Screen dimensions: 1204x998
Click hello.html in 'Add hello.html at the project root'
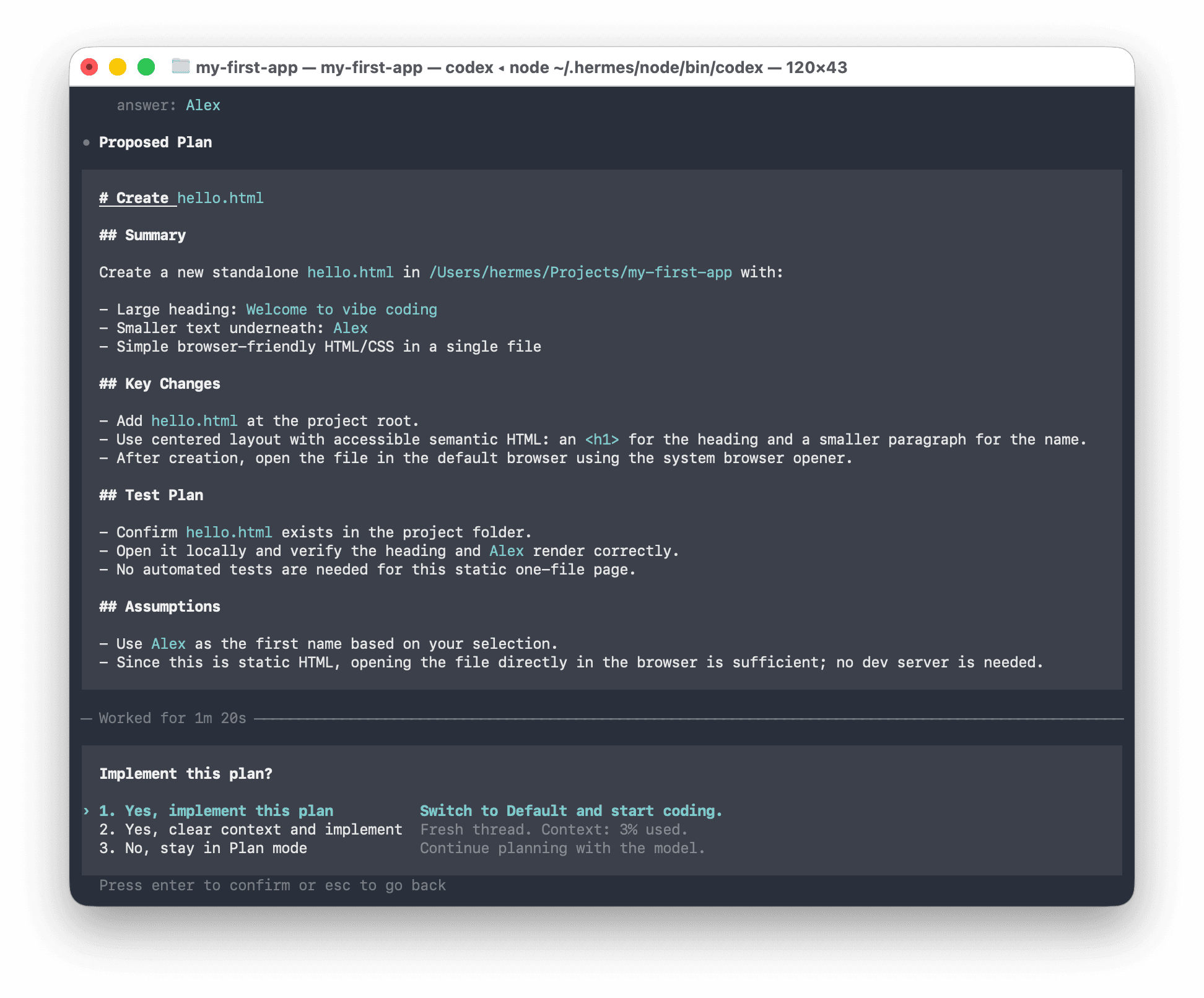pos(194,421)
